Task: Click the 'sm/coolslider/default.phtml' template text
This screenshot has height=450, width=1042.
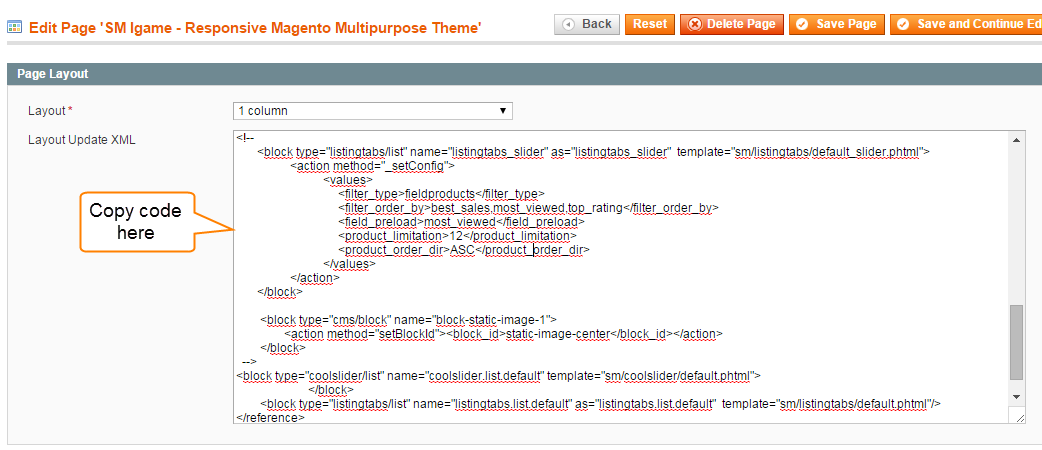Action: point(678,376)
